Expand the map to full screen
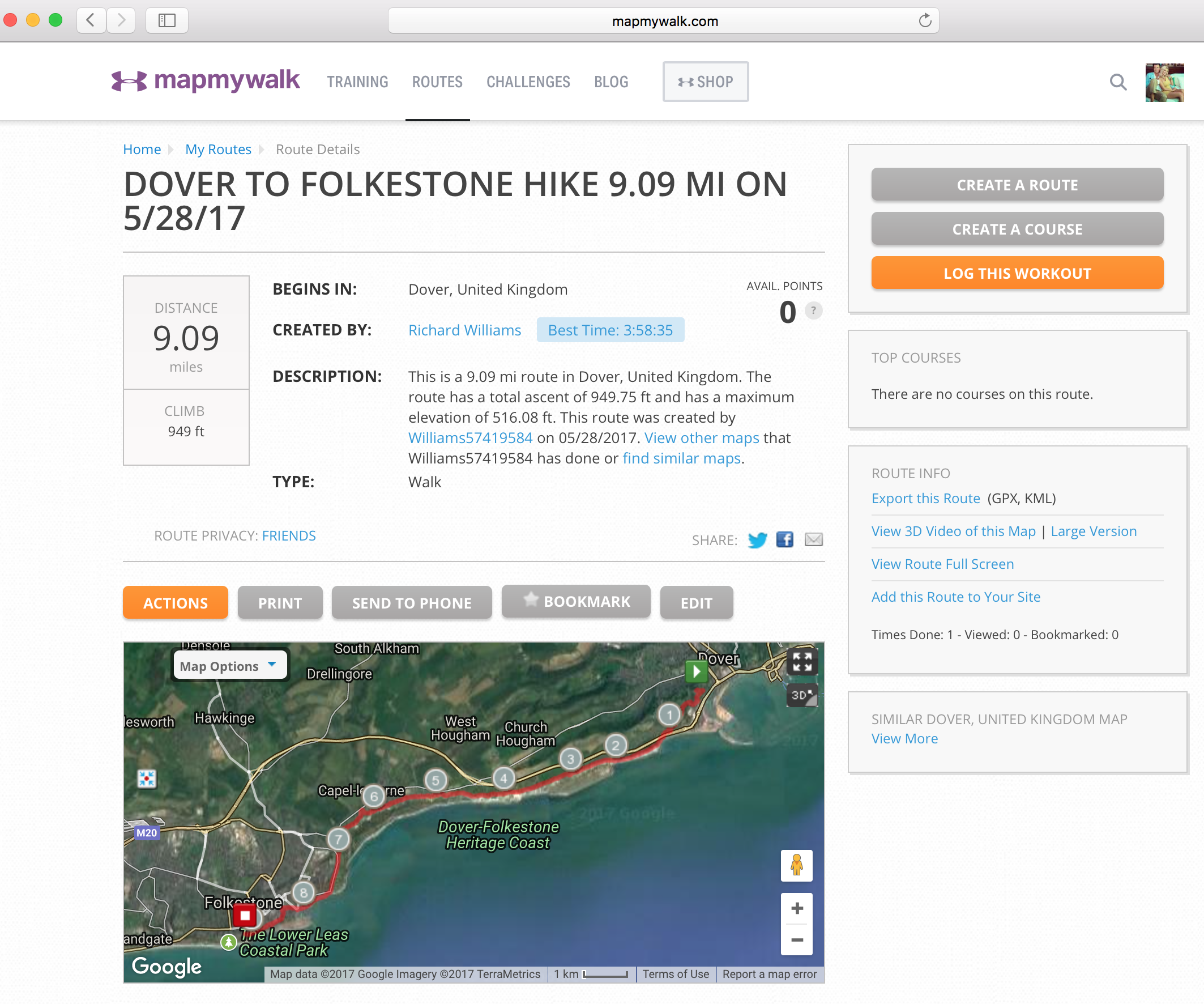This screenshot has height=1004, width=1204. pos(802,661)
